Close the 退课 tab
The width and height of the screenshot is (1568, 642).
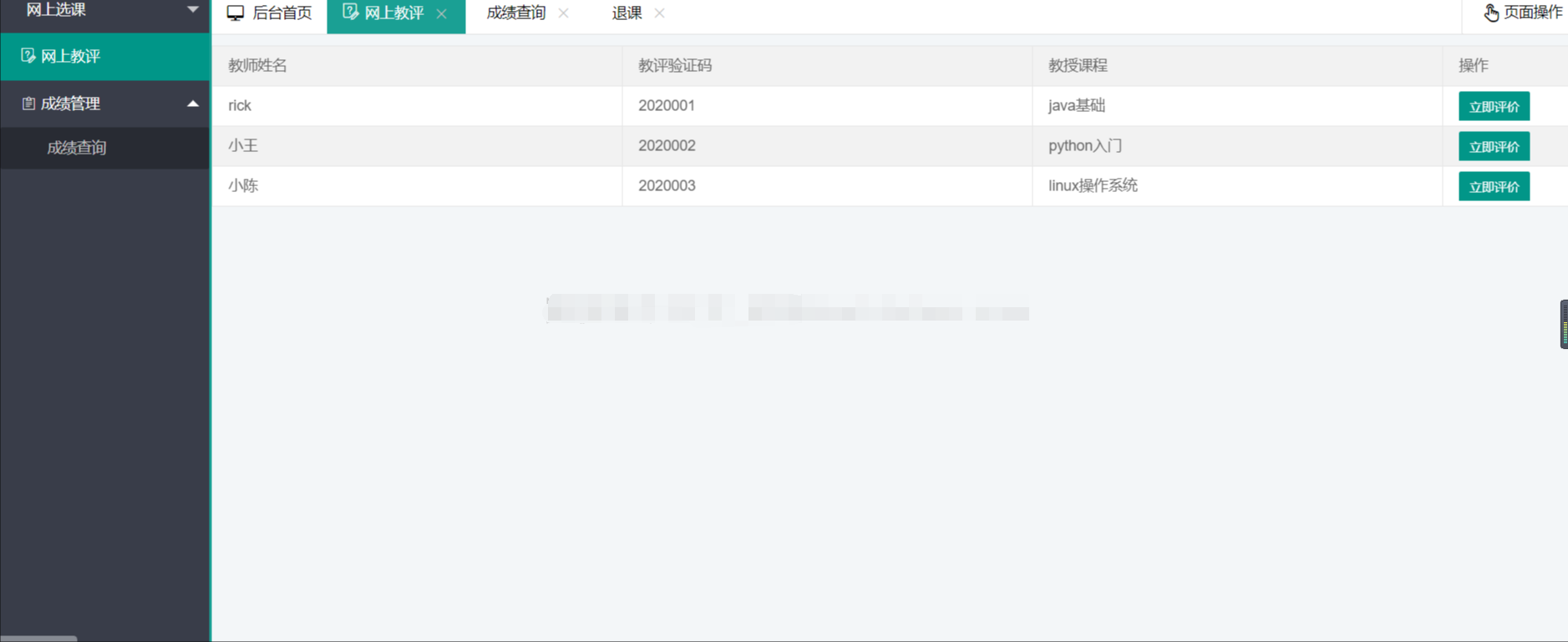pyautogui.click(x=660, y=13)
